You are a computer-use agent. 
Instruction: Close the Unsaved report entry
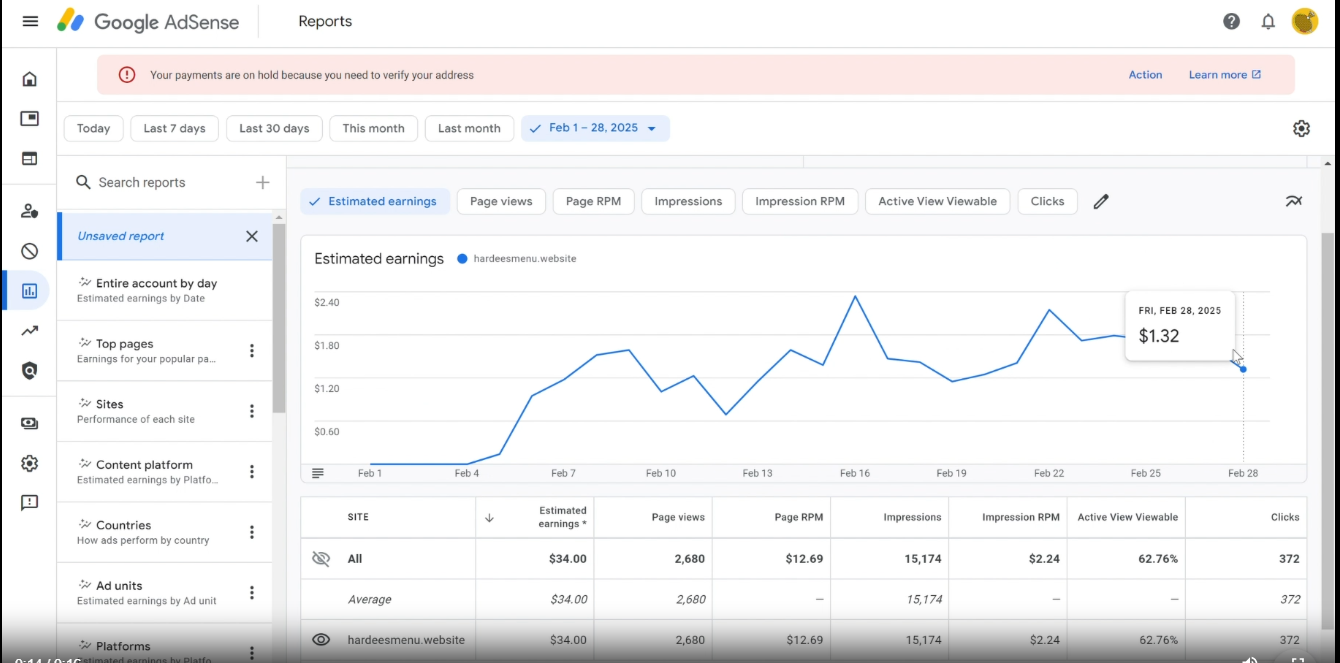click(x=252, y=236)
